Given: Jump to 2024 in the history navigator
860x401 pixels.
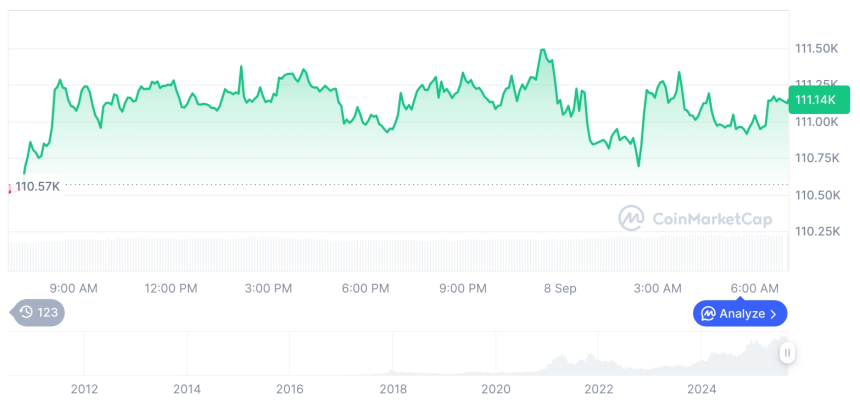Looking at the screenshot, I should point(702,388).
